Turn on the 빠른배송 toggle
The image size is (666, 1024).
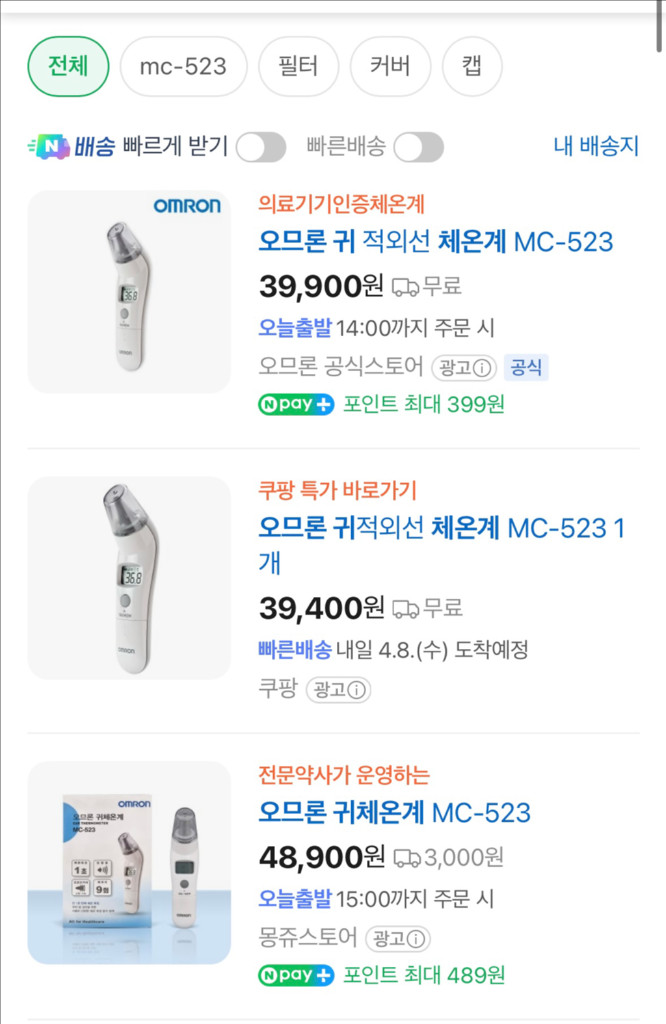pos(419,146)
